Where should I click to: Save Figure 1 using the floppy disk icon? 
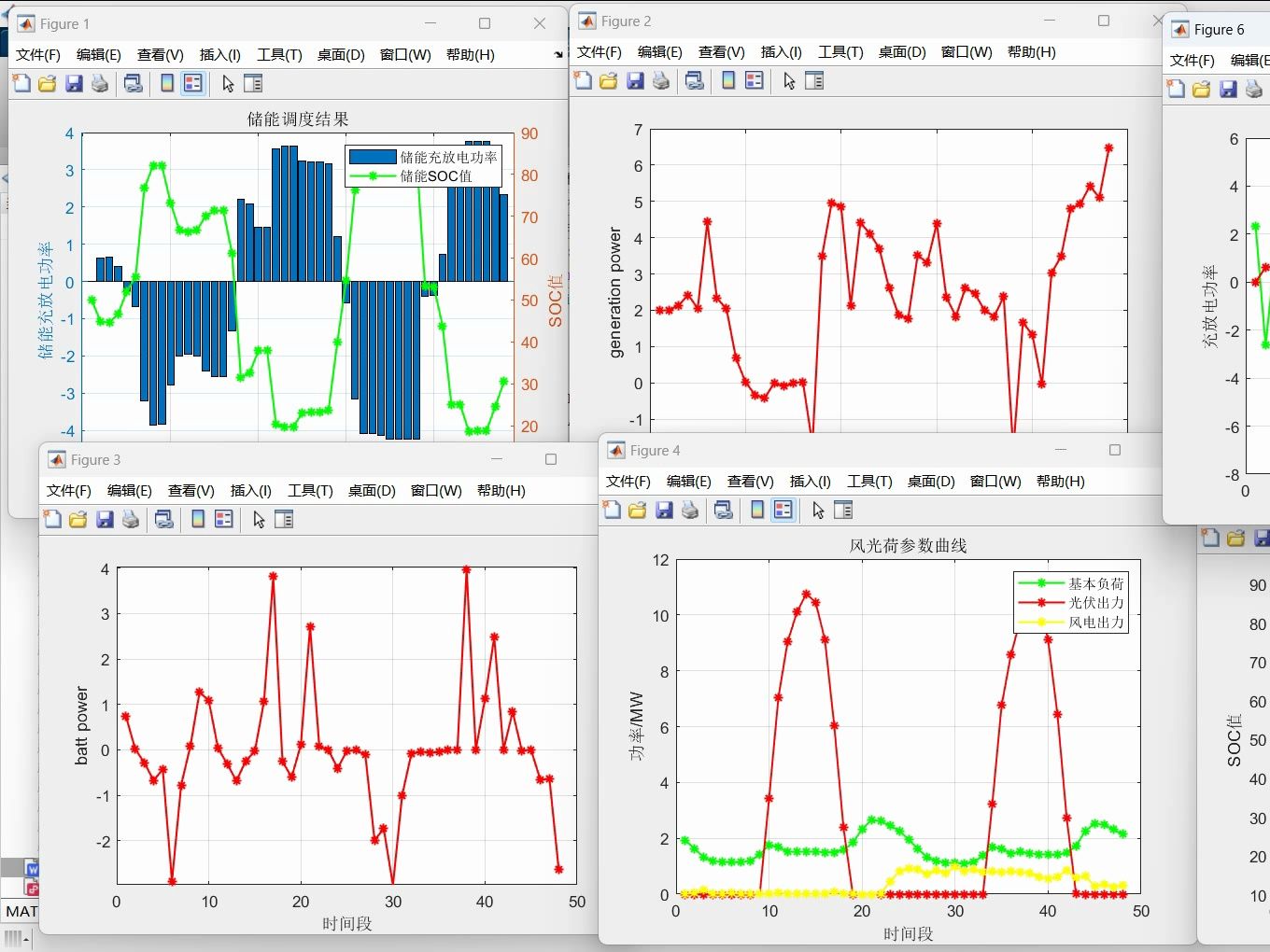(x=74, y=83)
